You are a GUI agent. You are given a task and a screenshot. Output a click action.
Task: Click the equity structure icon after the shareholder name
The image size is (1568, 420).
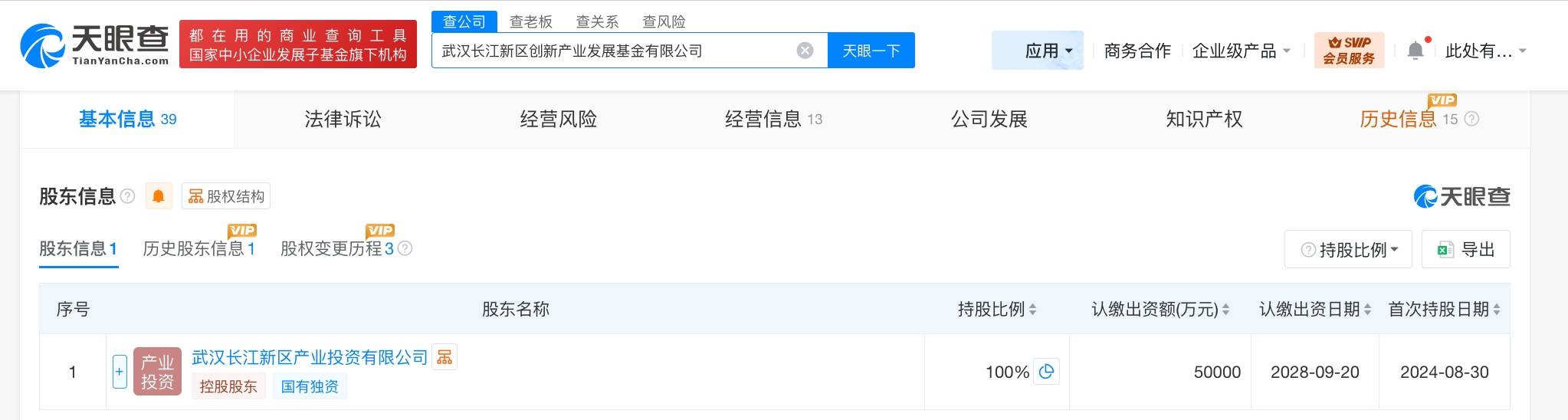pyautogui.click(x=444, y=357)
